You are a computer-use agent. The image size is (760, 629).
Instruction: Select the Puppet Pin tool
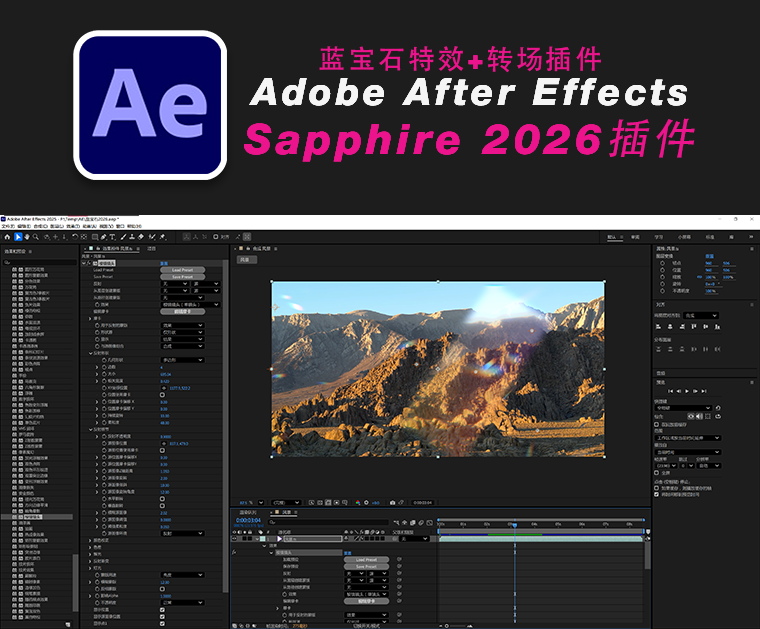click(162, 237)
